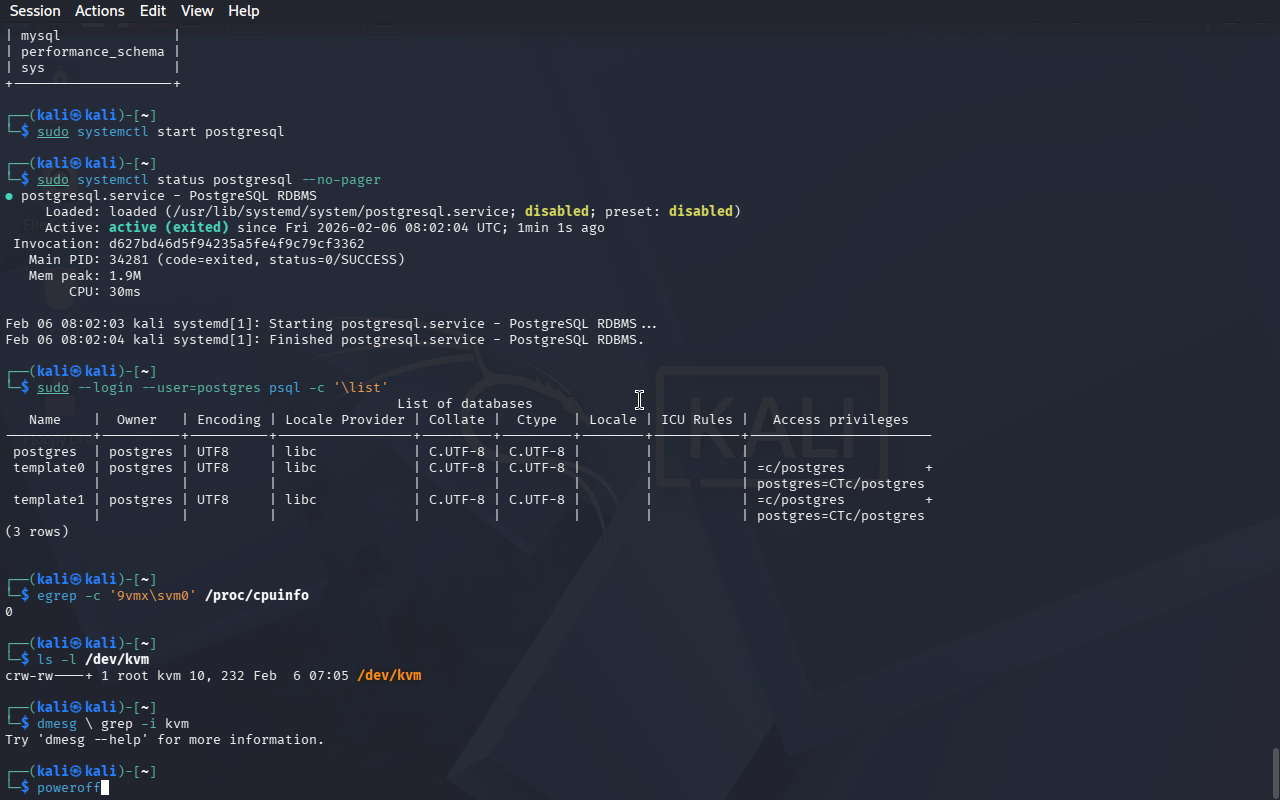Click the /proc/cpuinfo path in egrep command
The height and width of the screenshot is (800, 1280).
257,596
